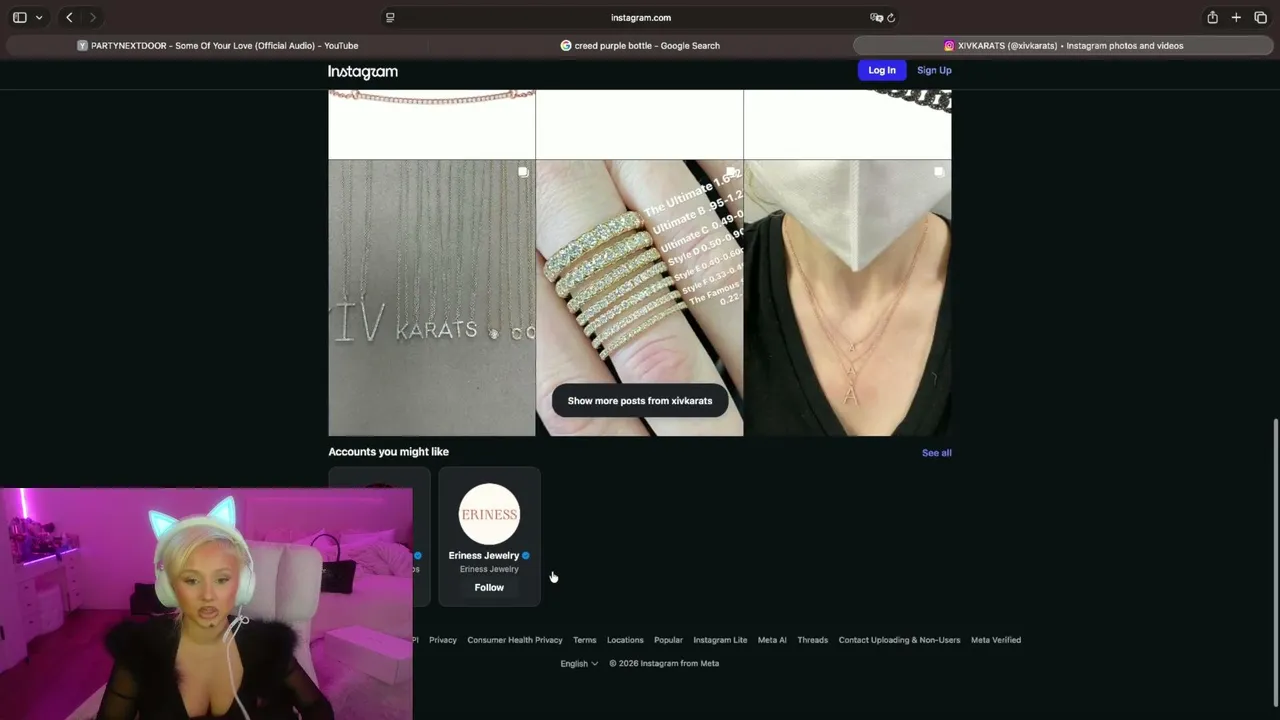Open the page menu icon left of the address
The height and width of the screenshot is (720, 1280).
(390, 17)
